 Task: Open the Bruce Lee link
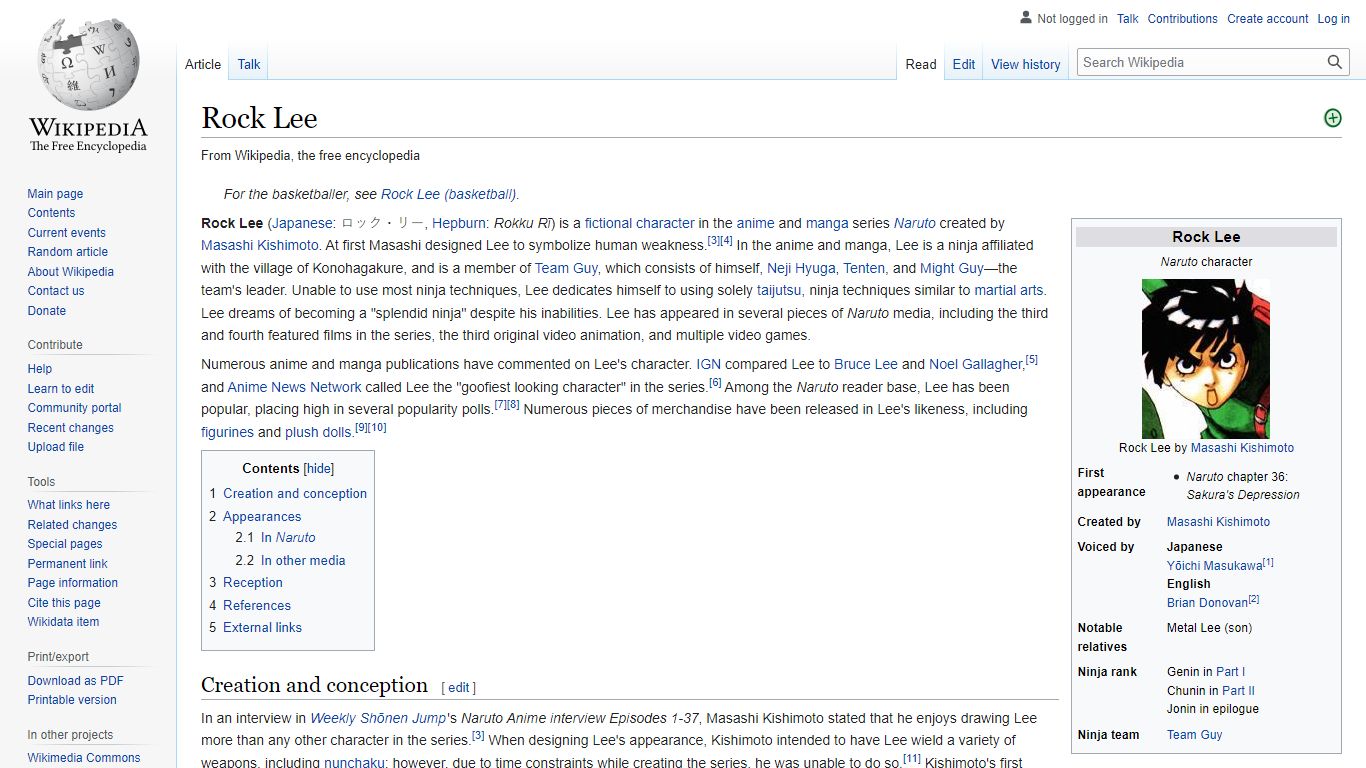click(x=866, y=364)
